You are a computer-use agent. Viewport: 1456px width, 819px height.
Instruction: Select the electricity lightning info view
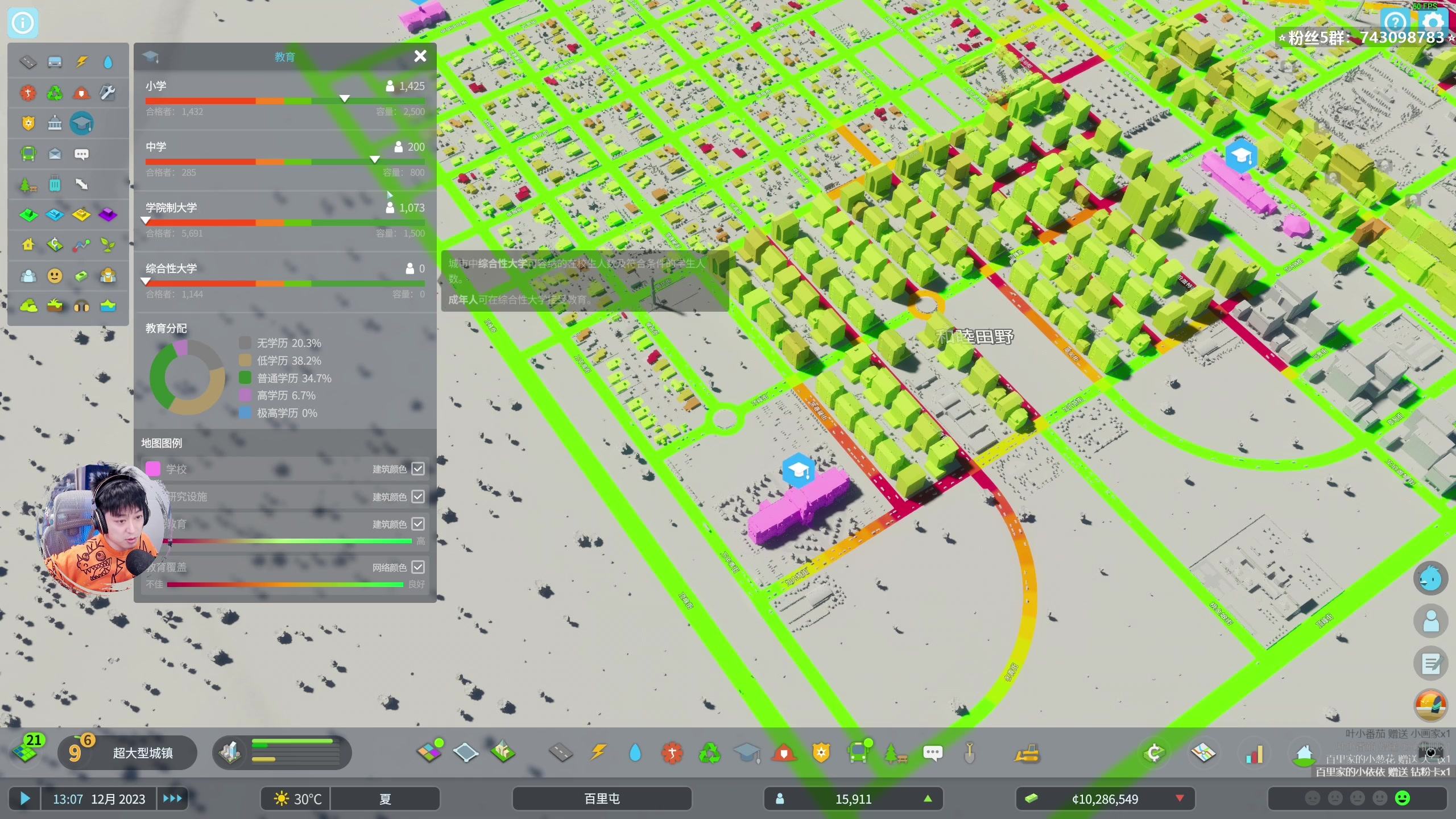tap(81, 61)
